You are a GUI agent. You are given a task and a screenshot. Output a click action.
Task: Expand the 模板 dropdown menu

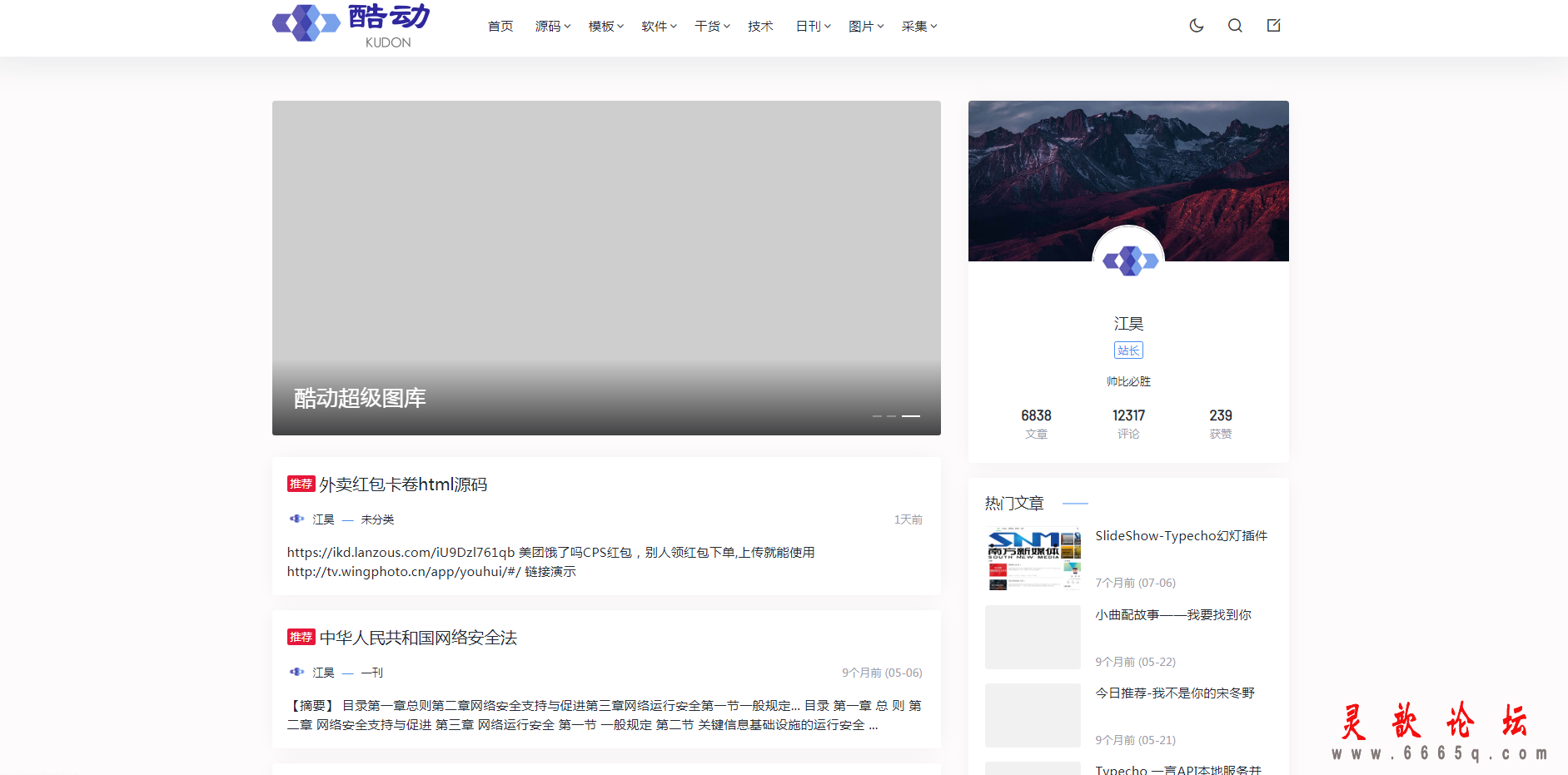[x=606, y=27]
